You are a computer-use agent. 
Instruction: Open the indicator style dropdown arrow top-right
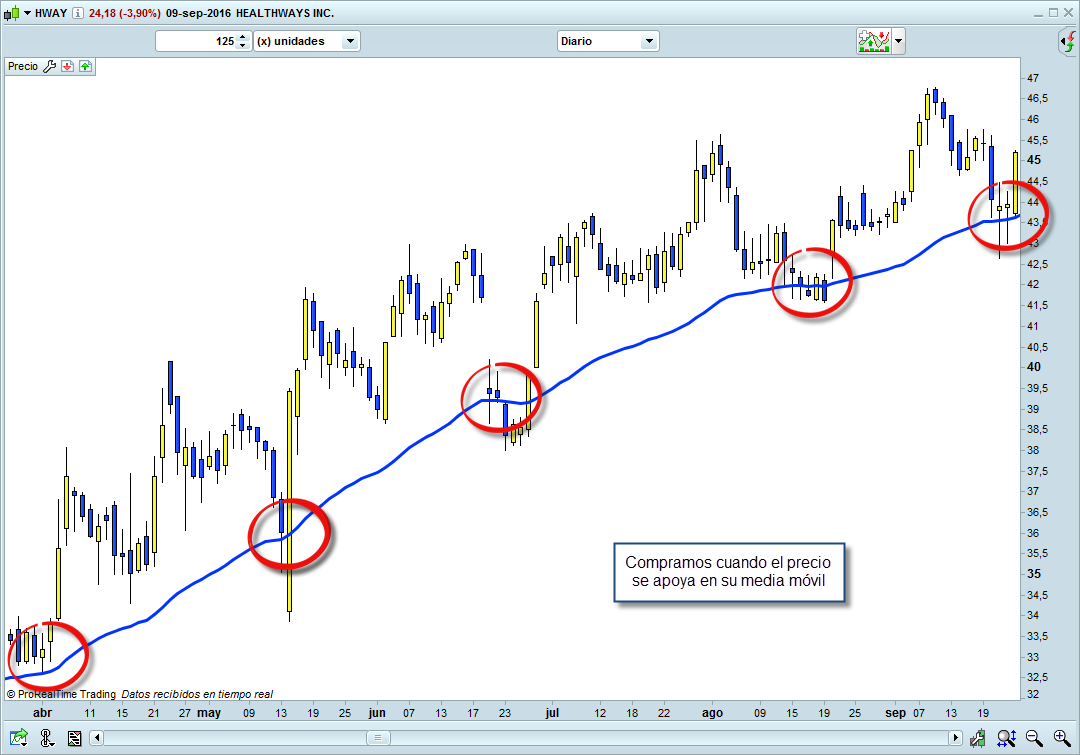click(898, 40)
